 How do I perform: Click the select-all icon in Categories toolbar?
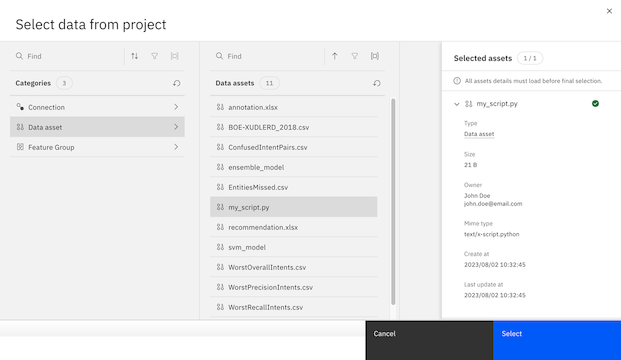[x=174, y=56]
